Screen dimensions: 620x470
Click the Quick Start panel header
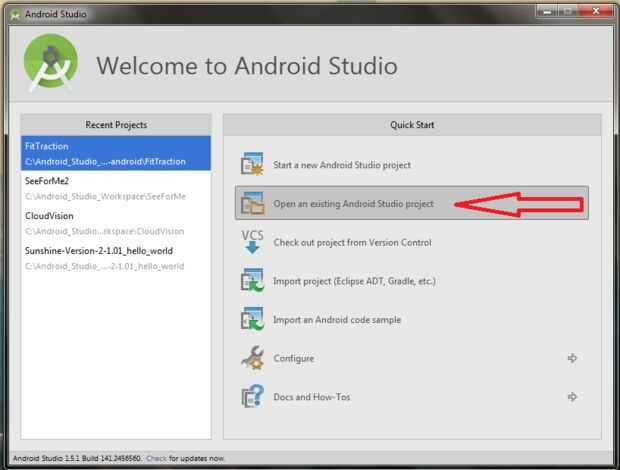[412, 125]
